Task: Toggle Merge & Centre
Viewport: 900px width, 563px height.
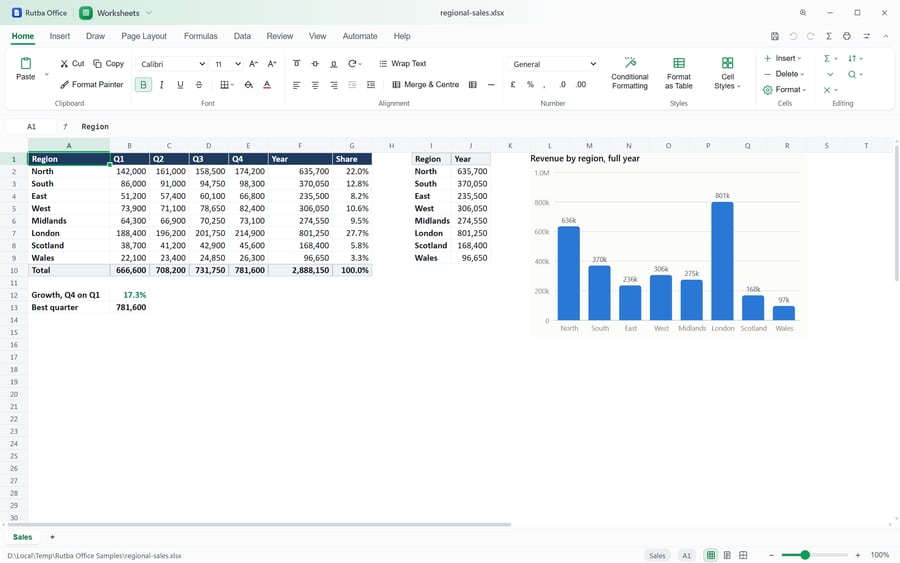Action: point(425,85)
